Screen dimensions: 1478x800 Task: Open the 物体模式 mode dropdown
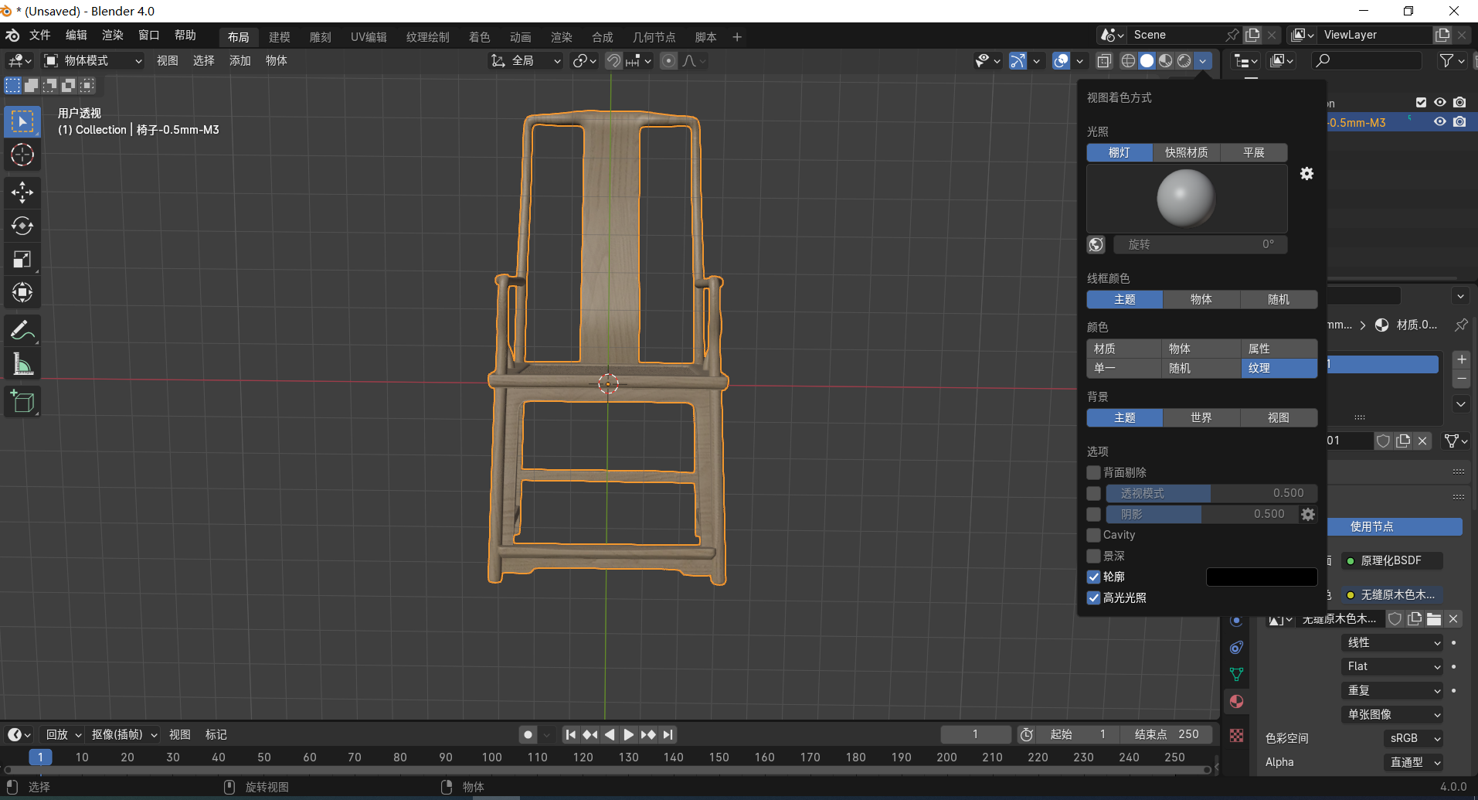(x=93, y=61)
